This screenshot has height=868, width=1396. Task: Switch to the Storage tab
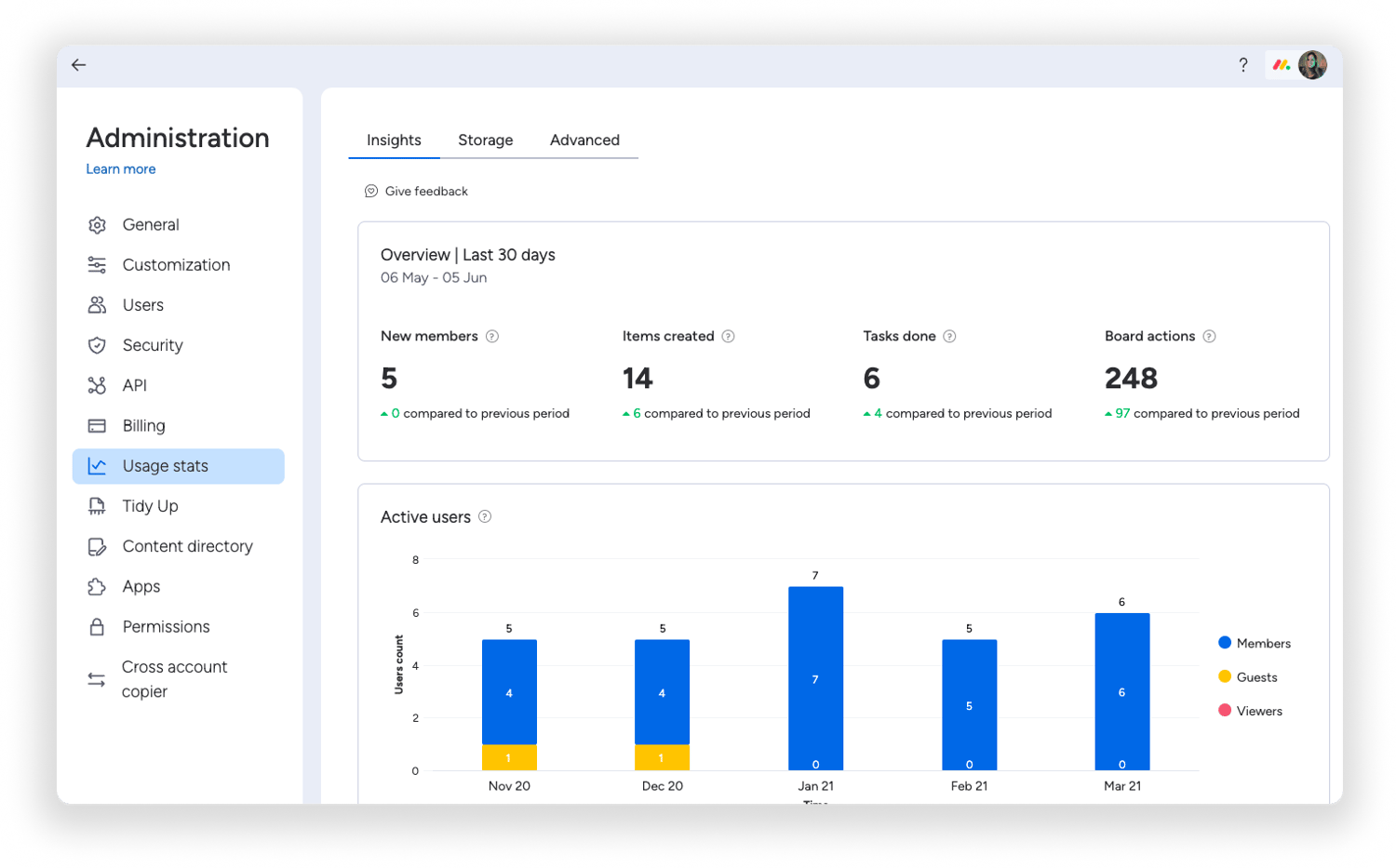click(x=485, y=140)
